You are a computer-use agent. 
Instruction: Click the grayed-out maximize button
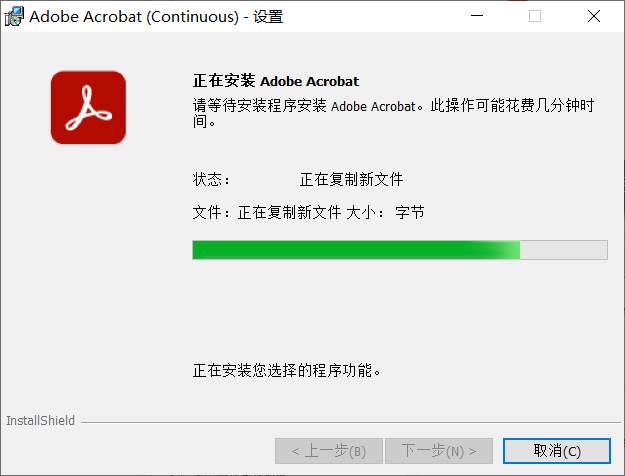(x=535, y=16)
